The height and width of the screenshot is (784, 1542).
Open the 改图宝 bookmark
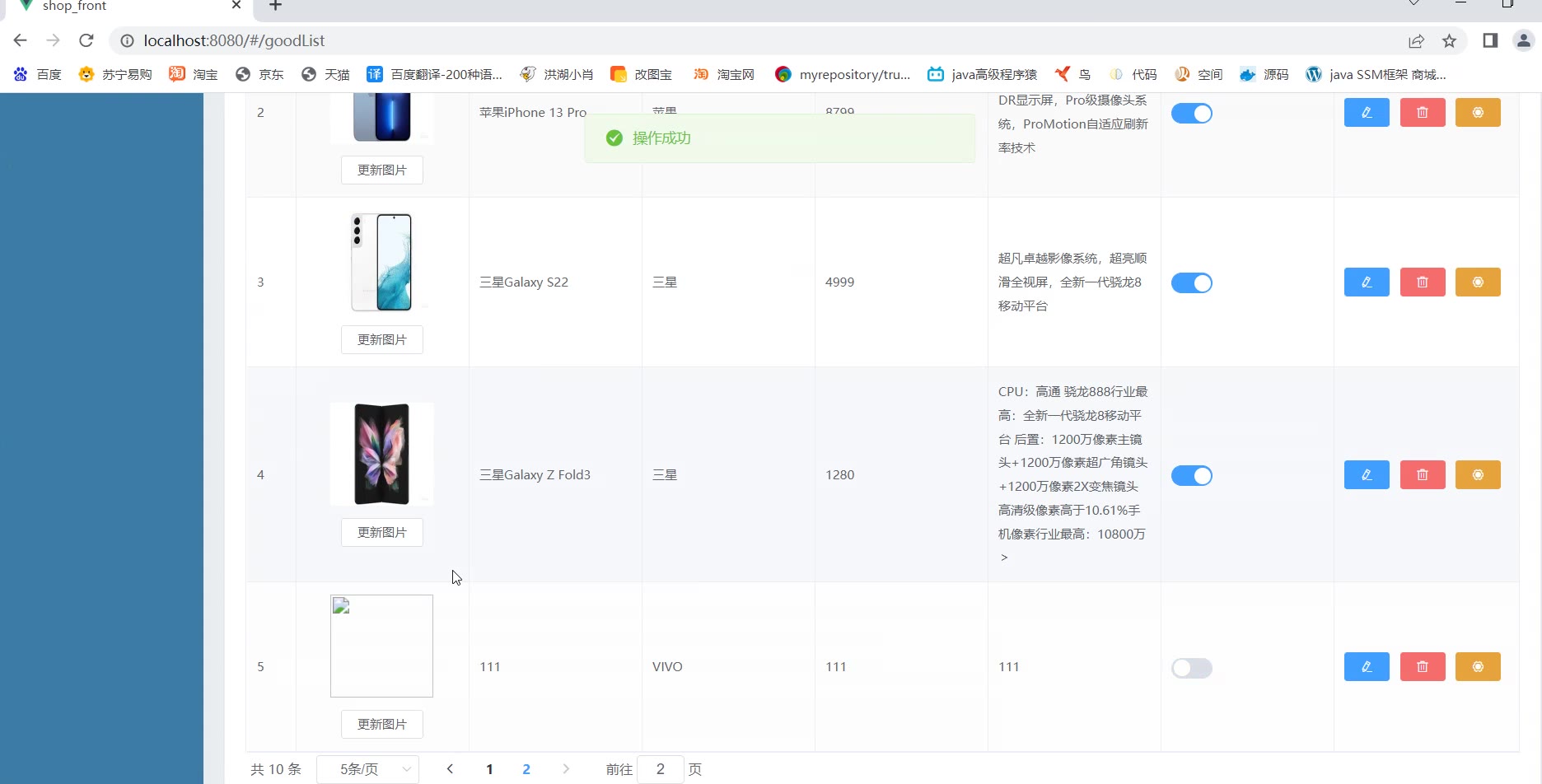pyautogui.click(x=641, y=75)
